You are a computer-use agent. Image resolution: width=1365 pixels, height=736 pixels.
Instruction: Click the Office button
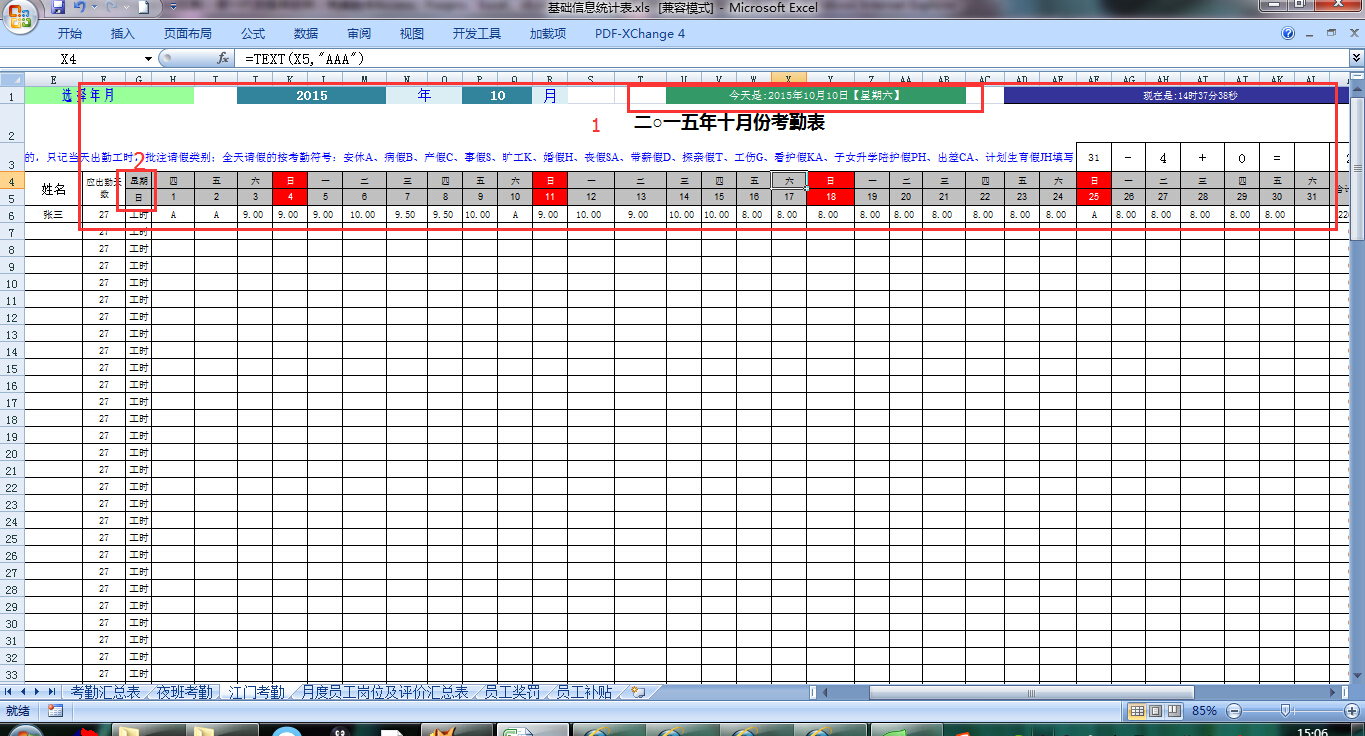coord(20,15)
